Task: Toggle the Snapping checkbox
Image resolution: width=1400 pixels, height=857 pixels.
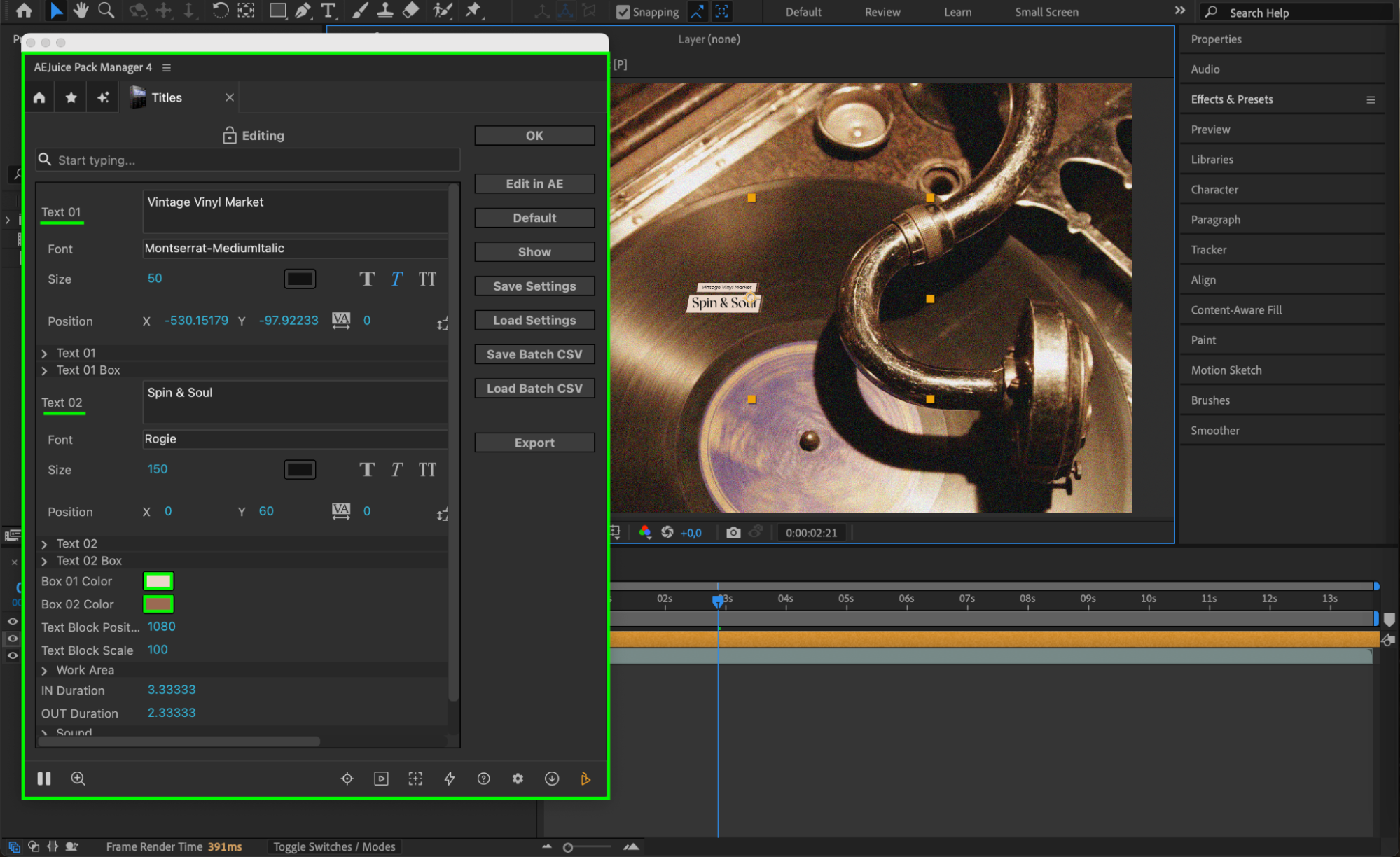Action: [623, 12]
